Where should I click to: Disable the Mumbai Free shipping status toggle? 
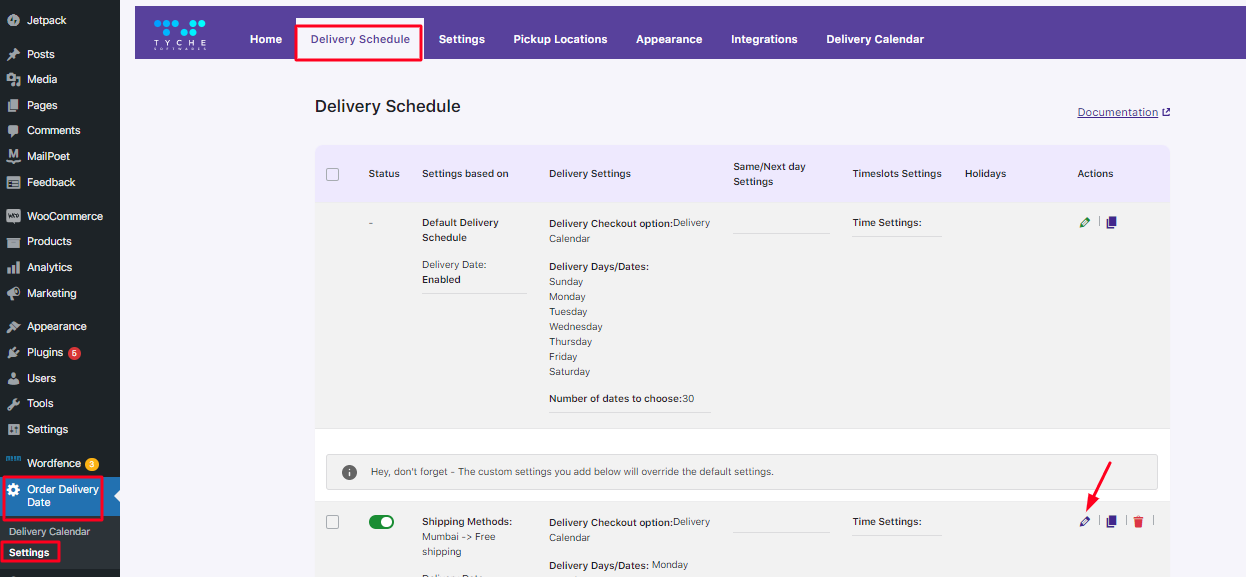381,522
